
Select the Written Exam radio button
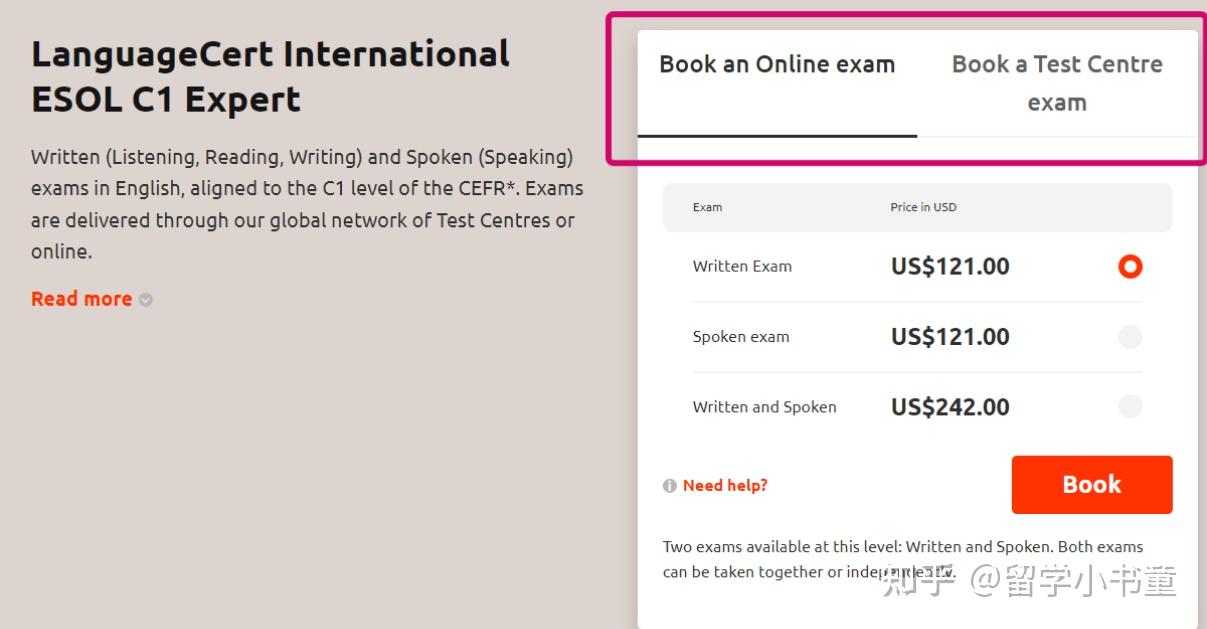pyautogui.click(x=1130, y=267)
